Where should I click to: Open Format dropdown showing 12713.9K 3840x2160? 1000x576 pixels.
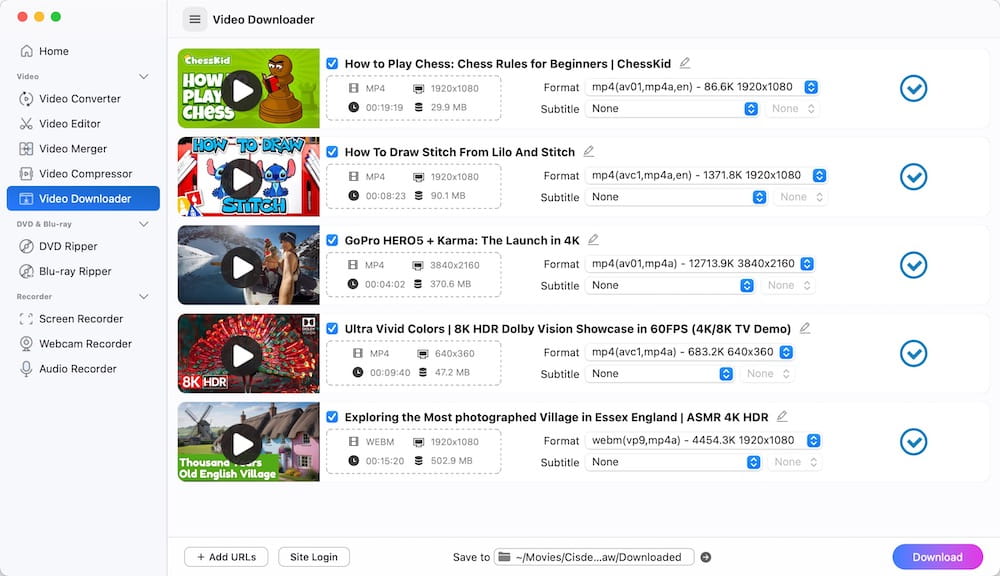pos(700,263)
